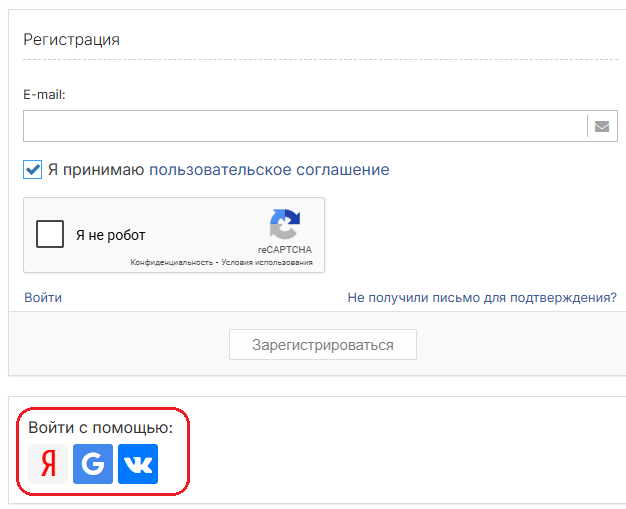
Task: Click the "Зарегистрироваться" button
Action: pyautogui.click(x=323, y=345)
